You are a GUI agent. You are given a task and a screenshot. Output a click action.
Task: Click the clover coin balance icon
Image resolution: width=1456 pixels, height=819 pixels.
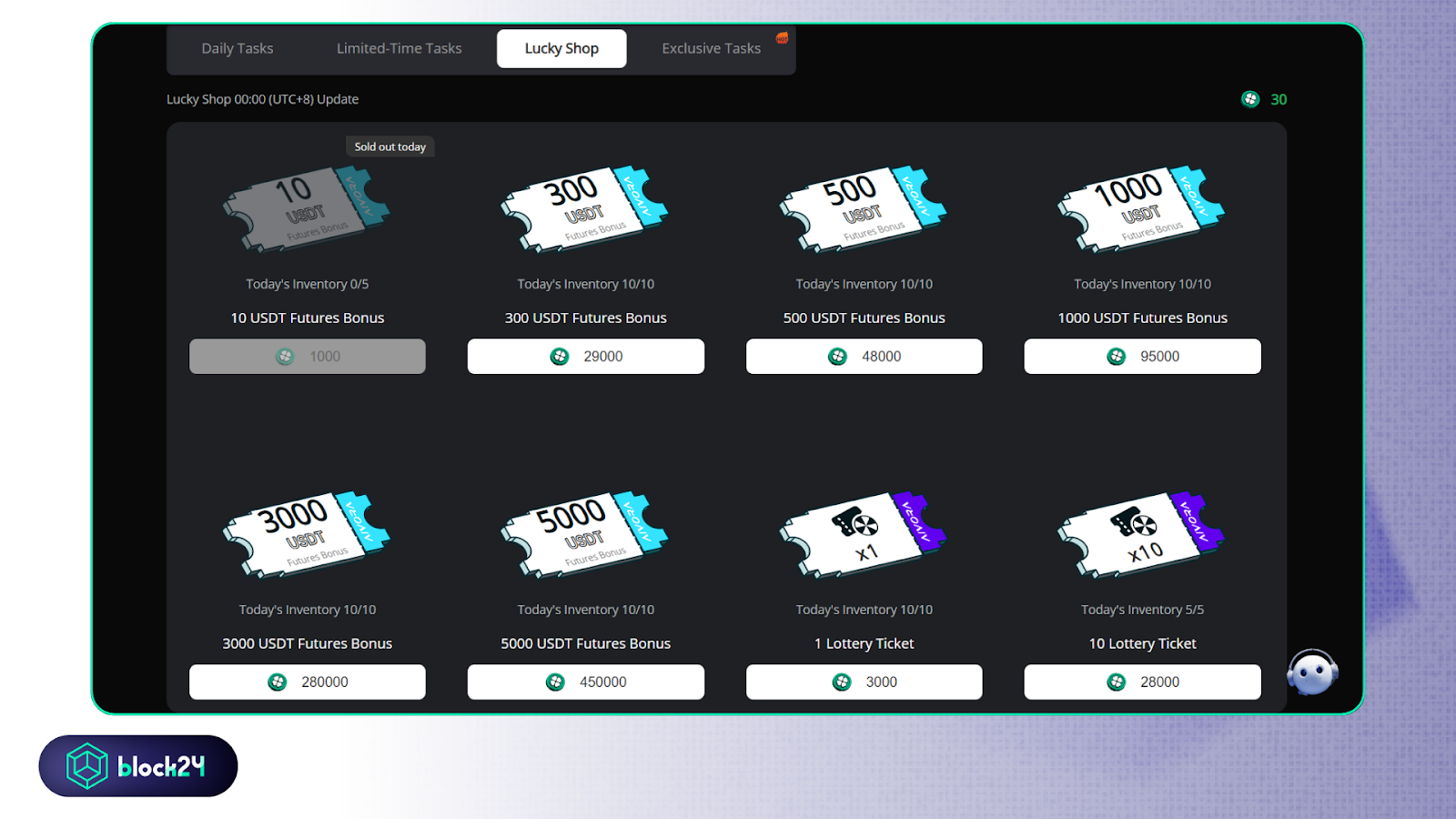[1250, 99]
